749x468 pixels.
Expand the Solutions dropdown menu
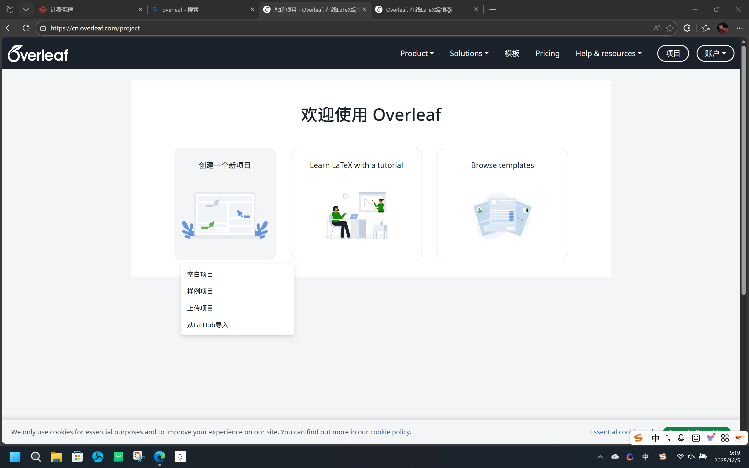coord(469,54)
